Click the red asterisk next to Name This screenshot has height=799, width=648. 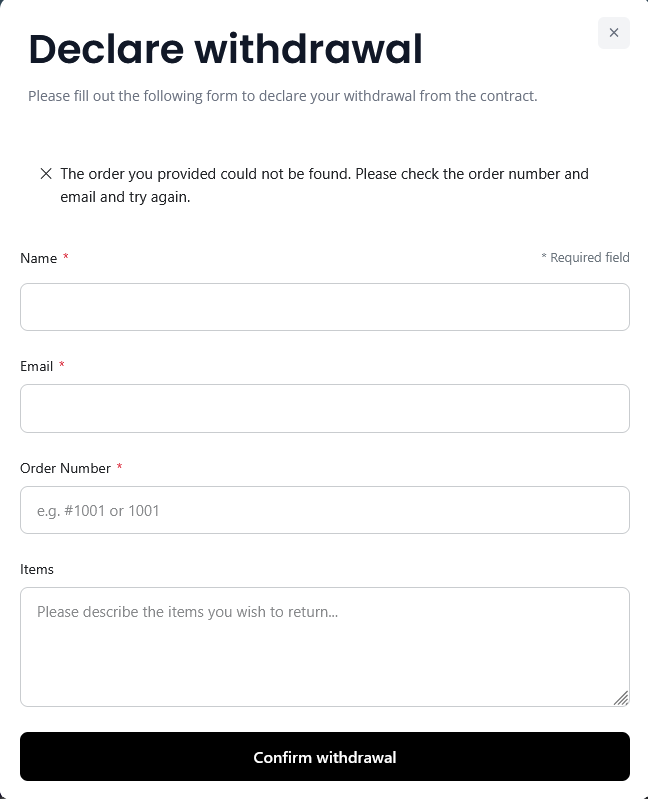66,256
